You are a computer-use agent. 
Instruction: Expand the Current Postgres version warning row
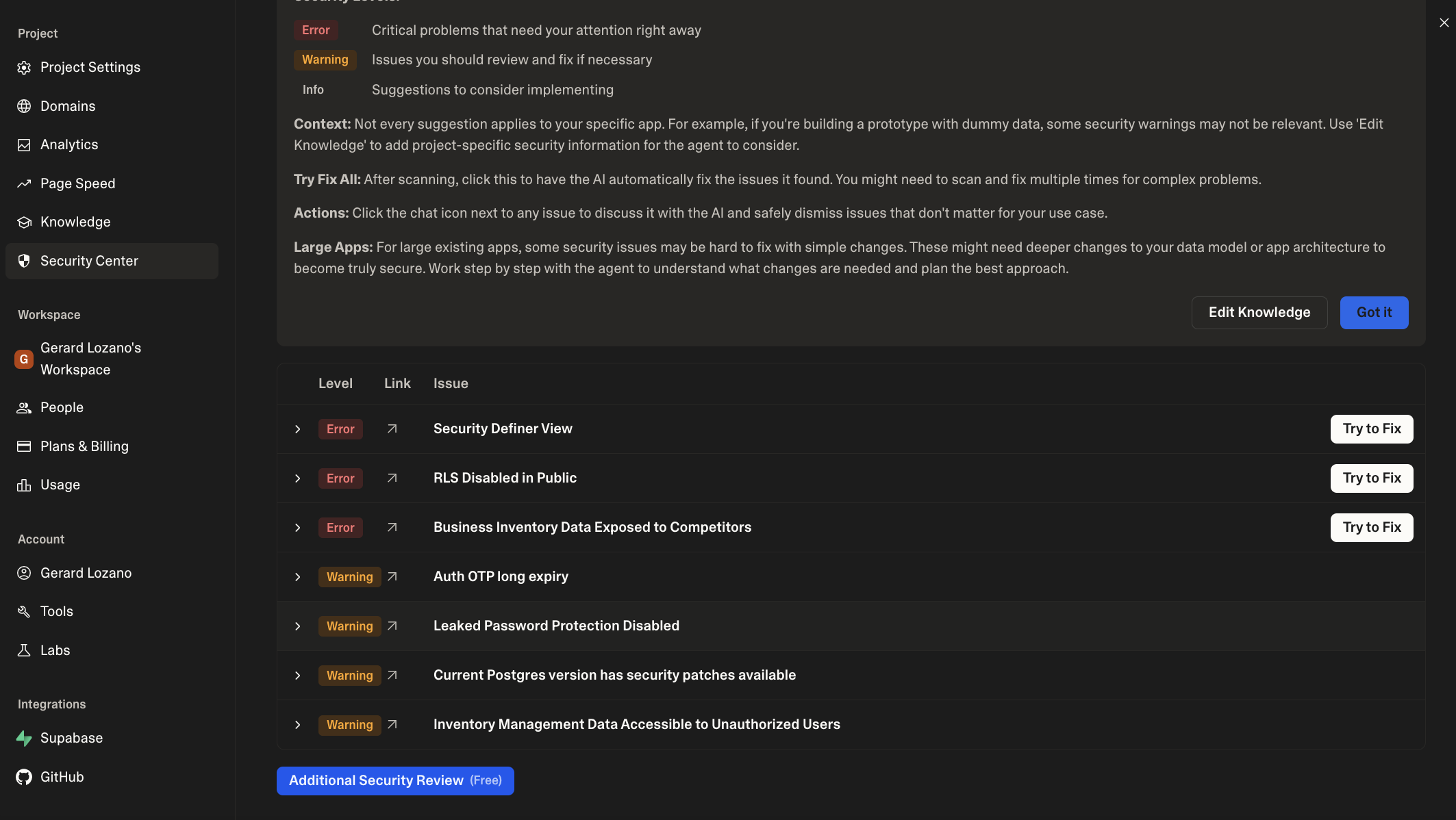click(298, 676)
